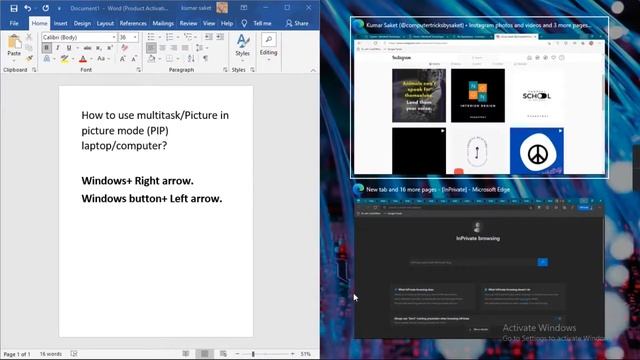Increase font size with grow icon
Screen dimensions: 640x360
(x=122, y=59)
